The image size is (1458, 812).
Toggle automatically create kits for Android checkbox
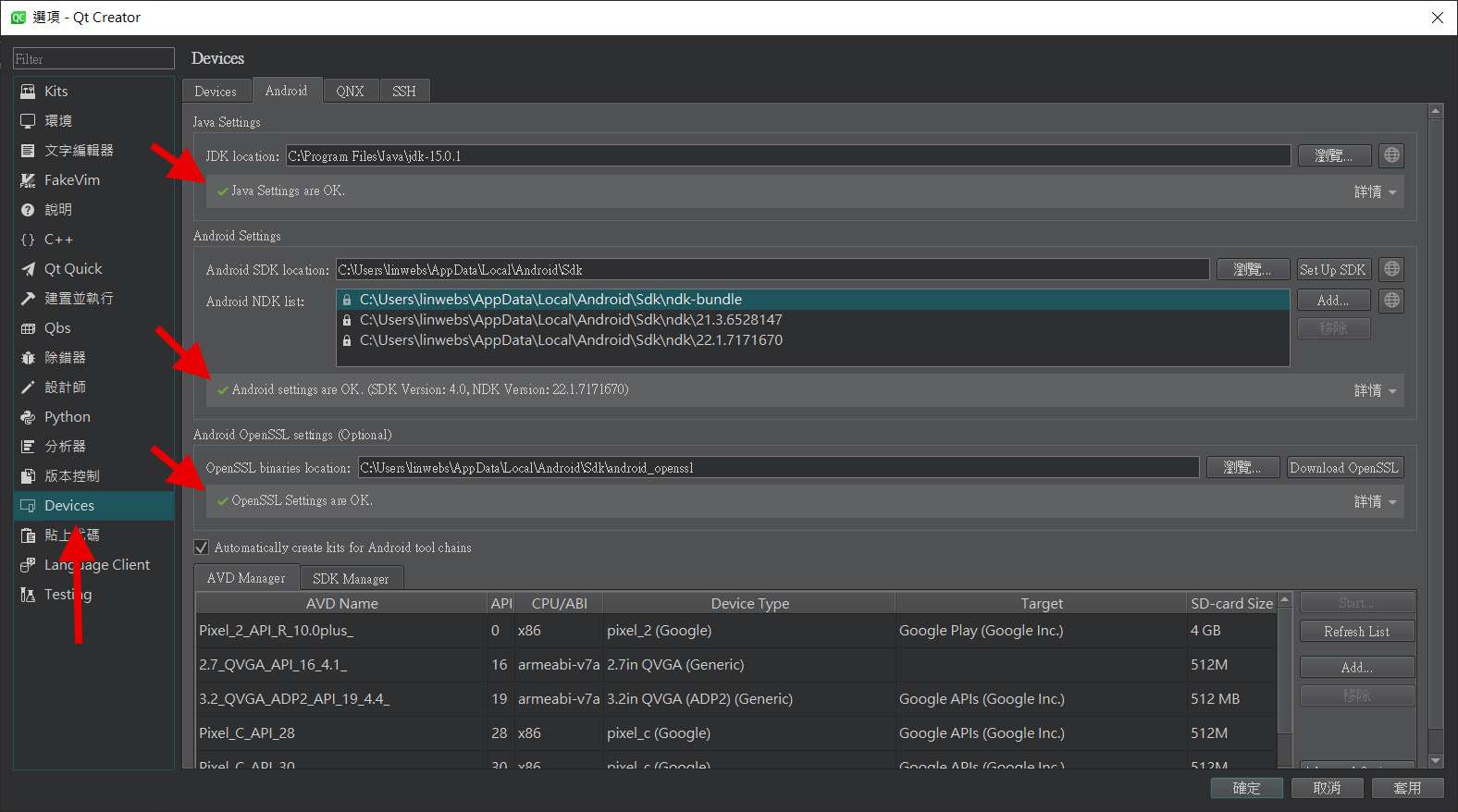tap(202, 547)
